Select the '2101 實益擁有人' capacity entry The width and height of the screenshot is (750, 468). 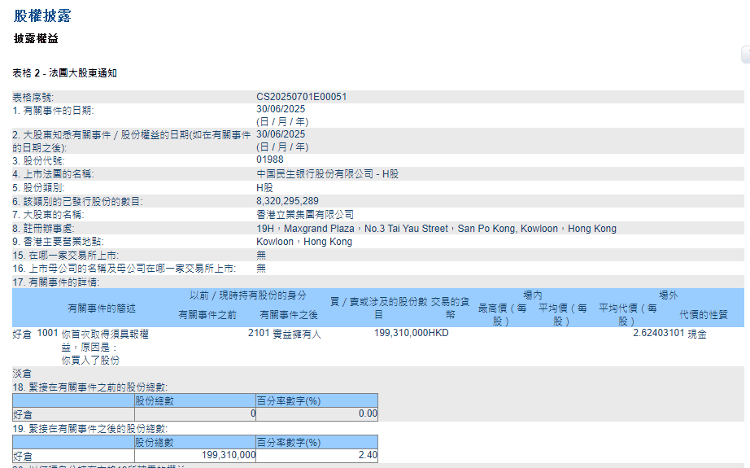tap(284, 334)
